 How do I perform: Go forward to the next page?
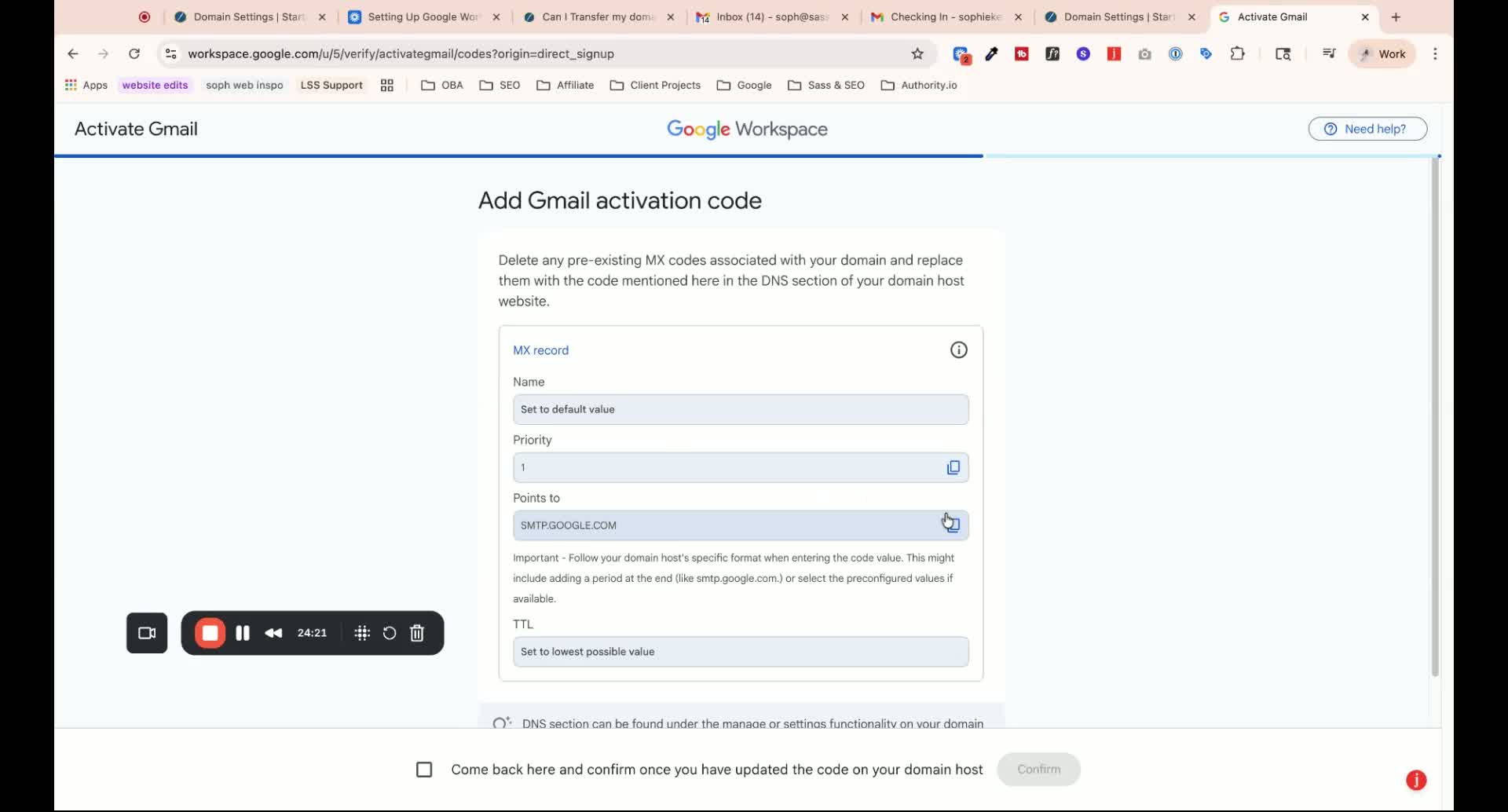103,54
